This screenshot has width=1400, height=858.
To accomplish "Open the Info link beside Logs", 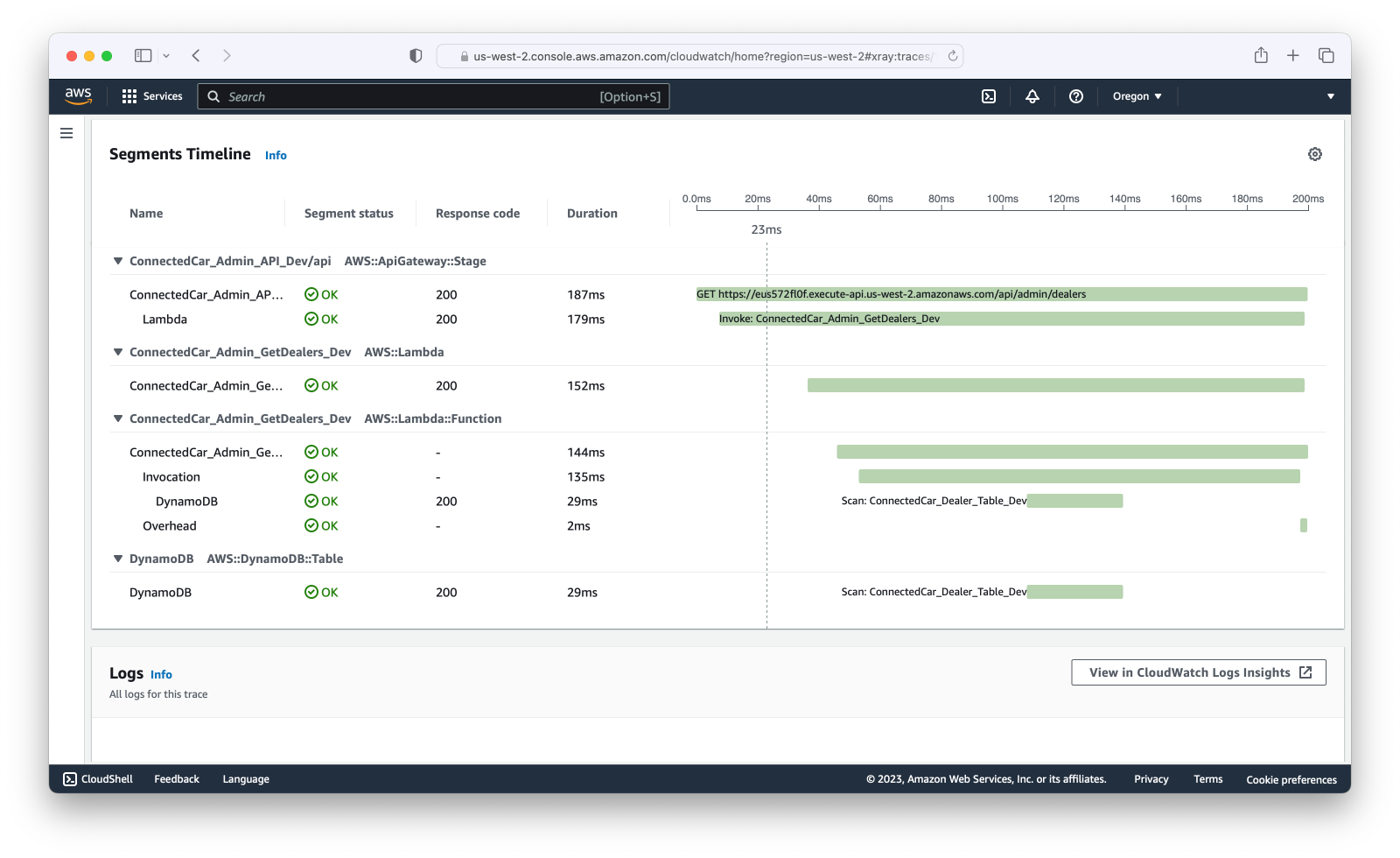I will tap(161, 674).
